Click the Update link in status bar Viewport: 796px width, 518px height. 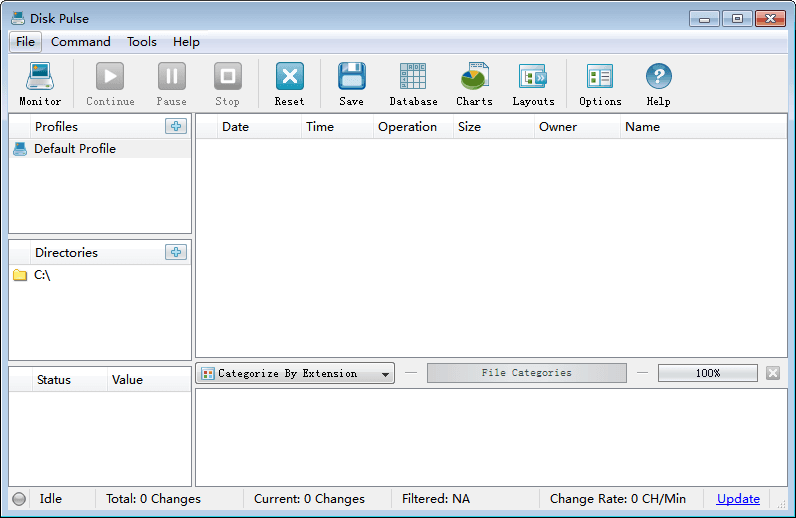[738, 499]
